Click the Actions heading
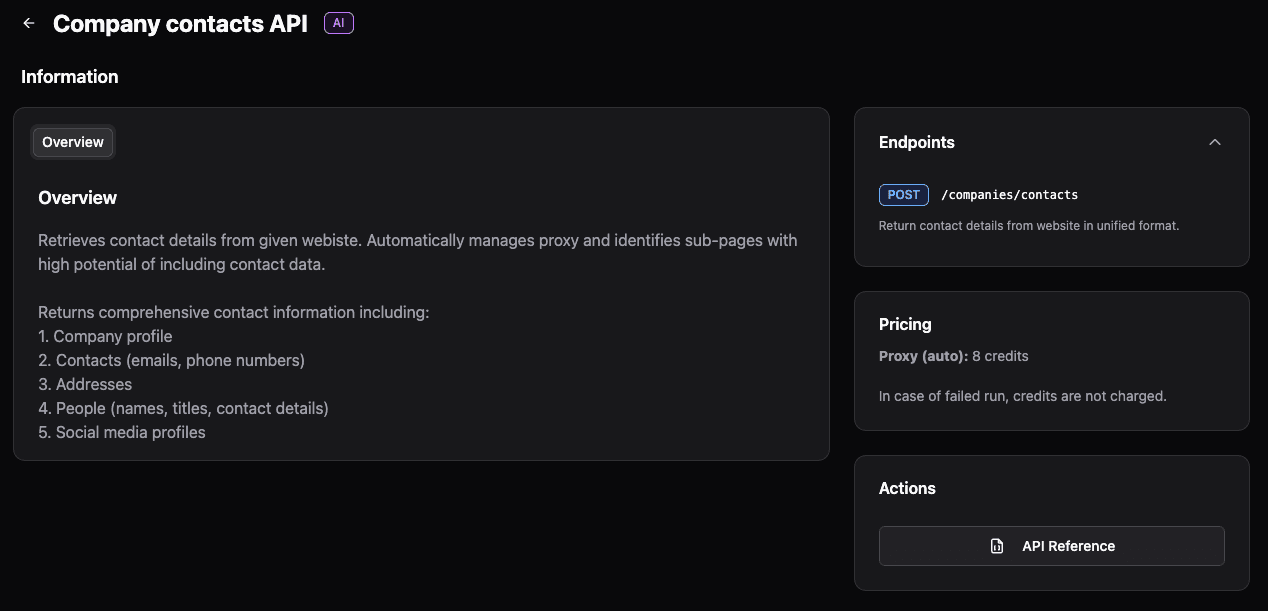 [x=907, y=488]
